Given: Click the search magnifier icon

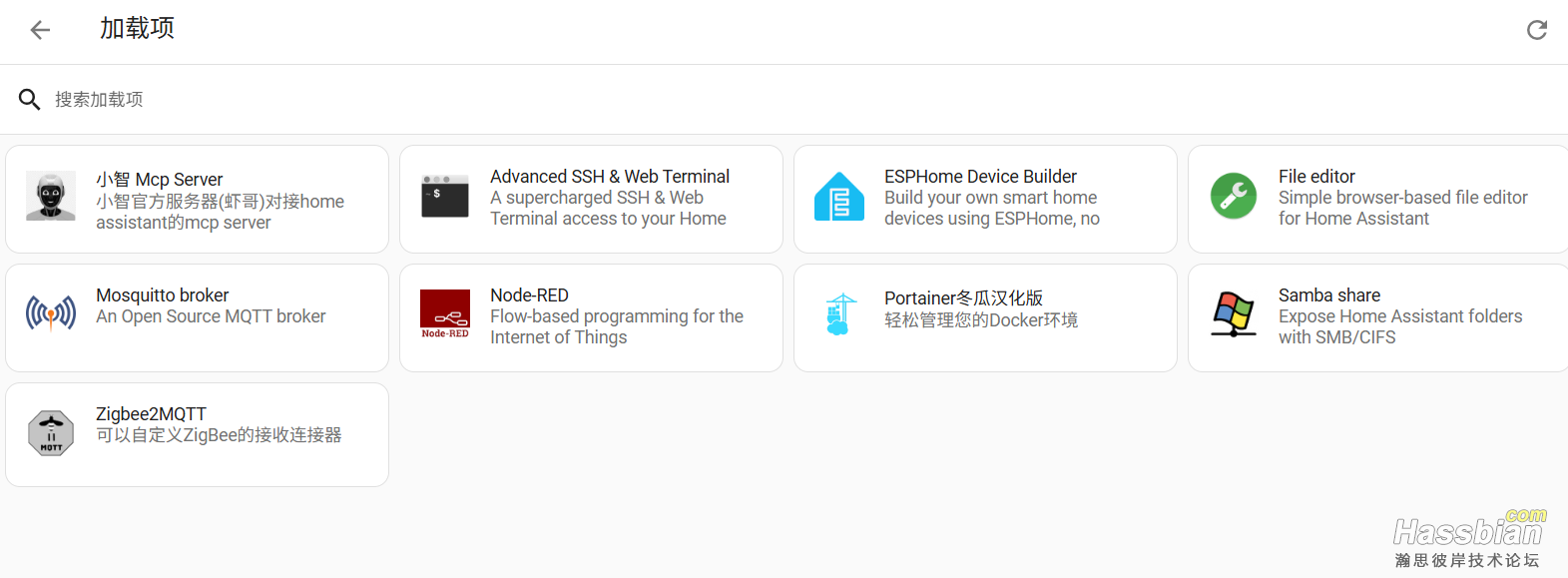Looking at the screenshot, I should pos(30,100).
